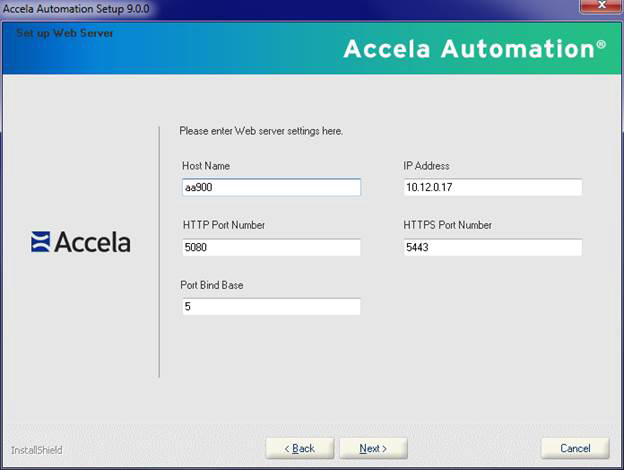624x470 pixels.
Task: Click the Host Name label
Action: 206,166
